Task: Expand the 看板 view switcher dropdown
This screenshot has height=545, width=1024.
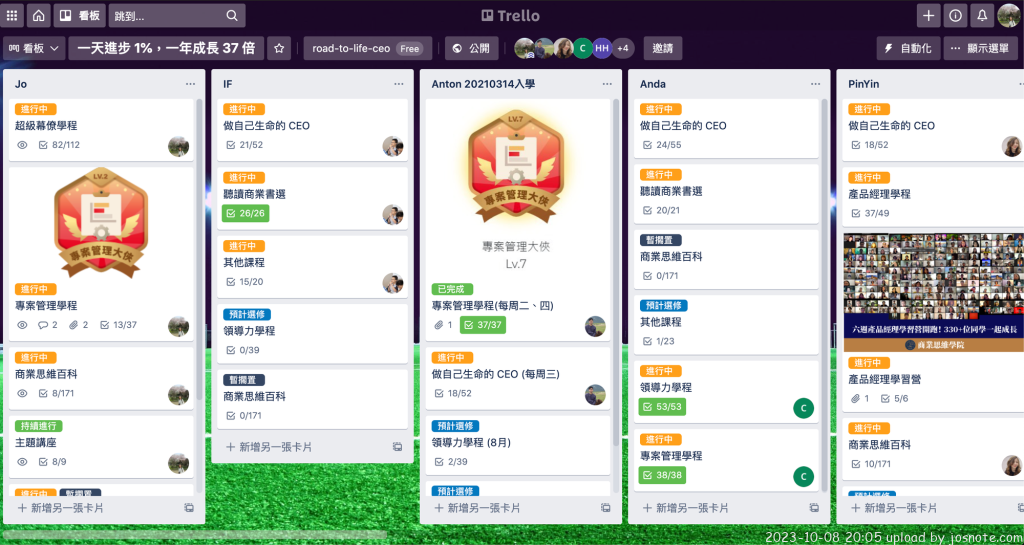Action: point(34,48)
